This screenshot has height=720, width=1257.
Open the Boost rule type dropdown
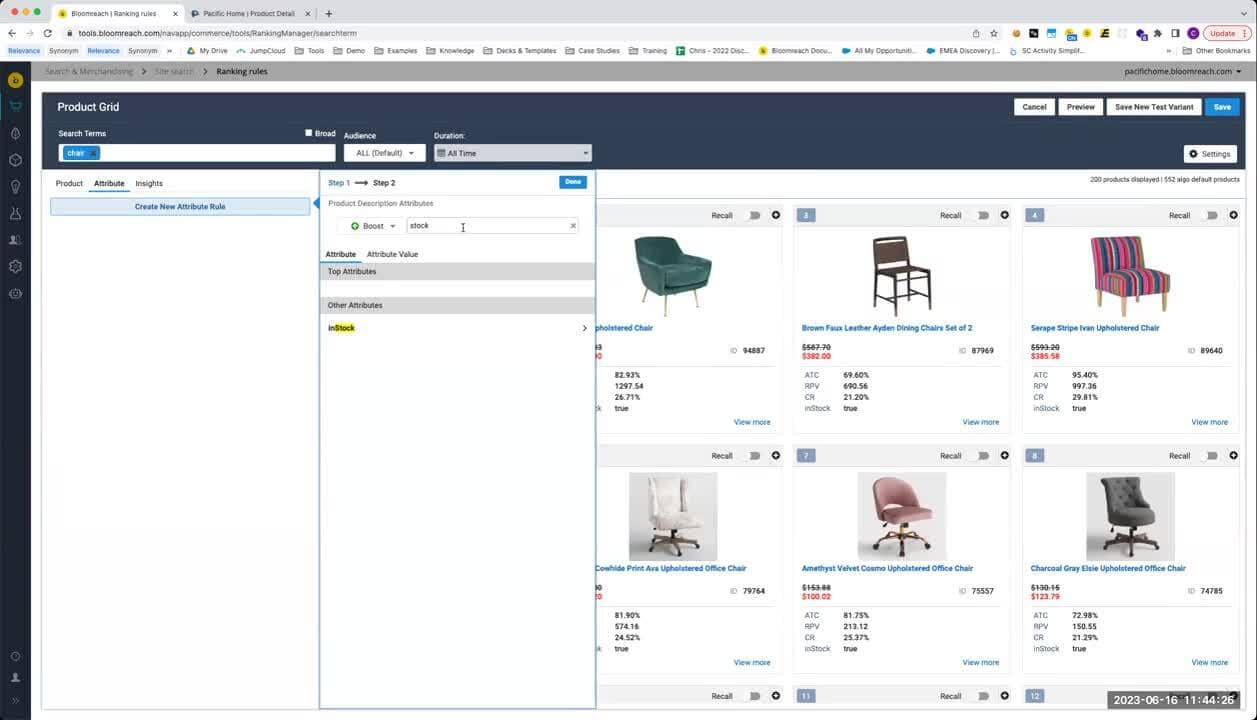pyautogui.click(x=373, y=226)
